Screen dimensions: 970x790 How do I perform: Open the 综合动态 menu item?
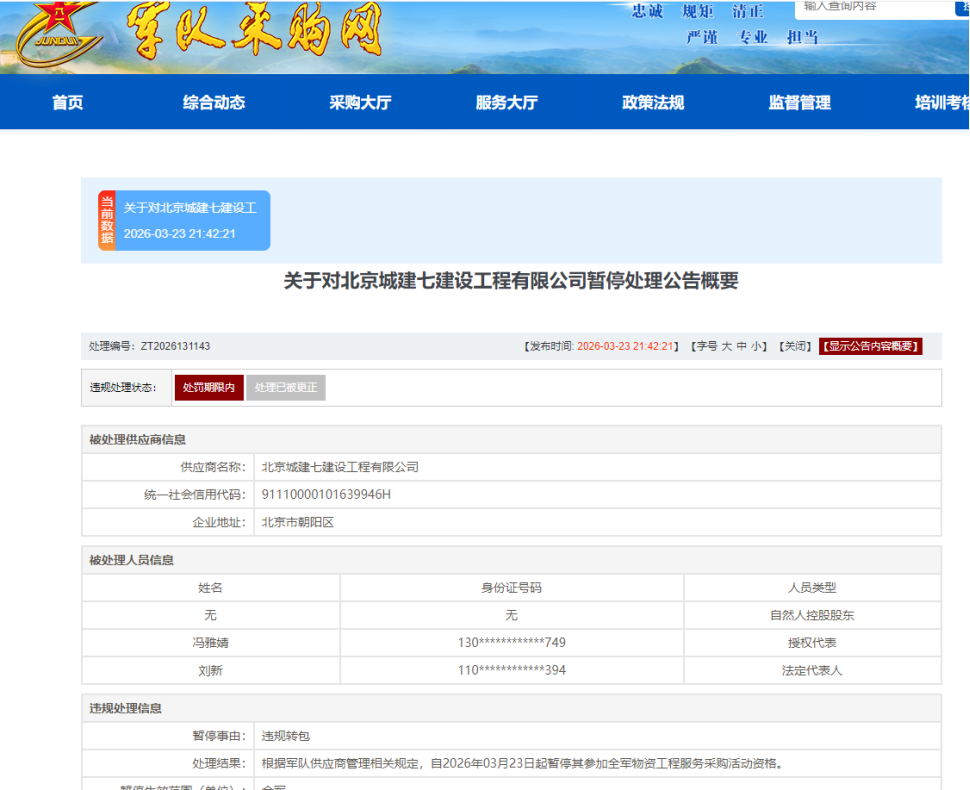214,102
